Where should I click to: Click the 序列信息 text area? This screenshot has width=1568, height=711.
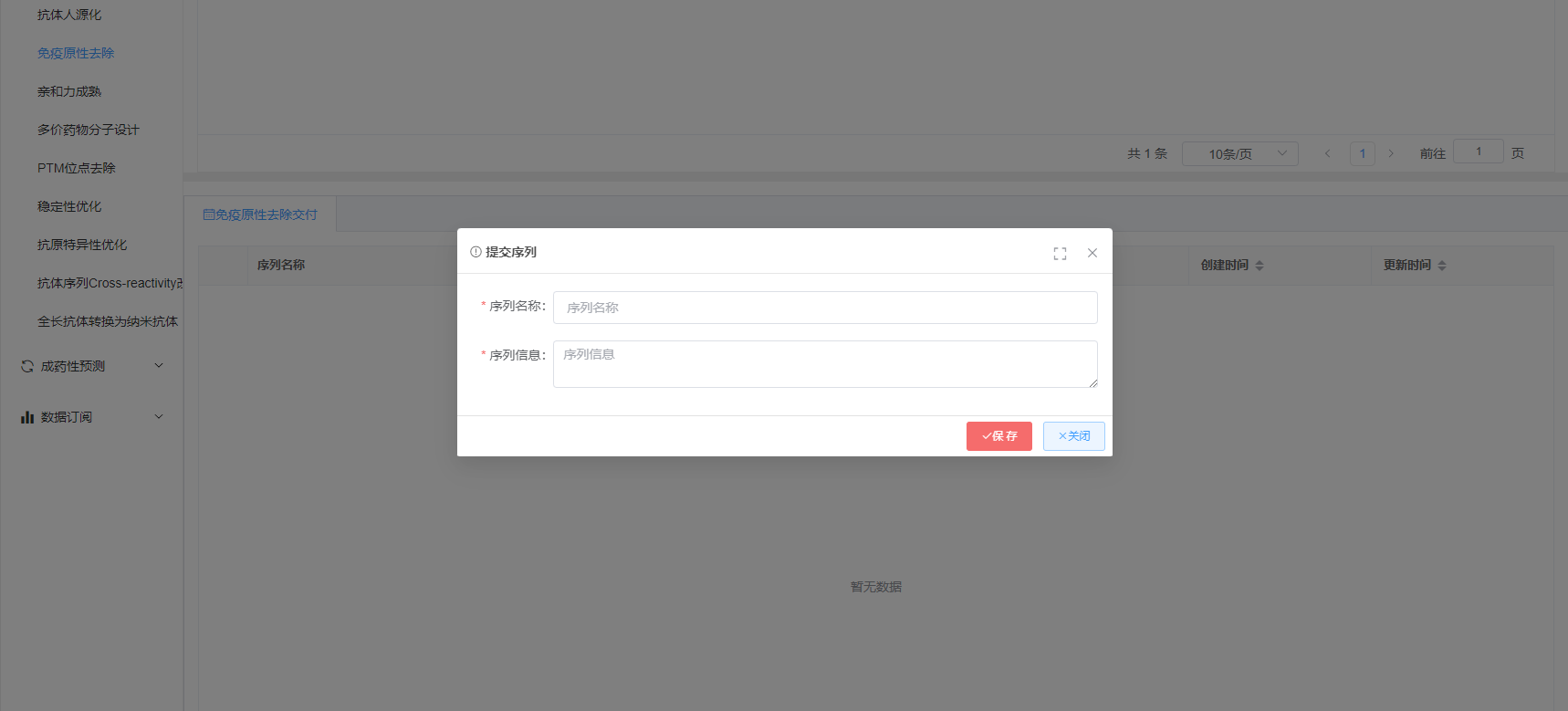825,364
